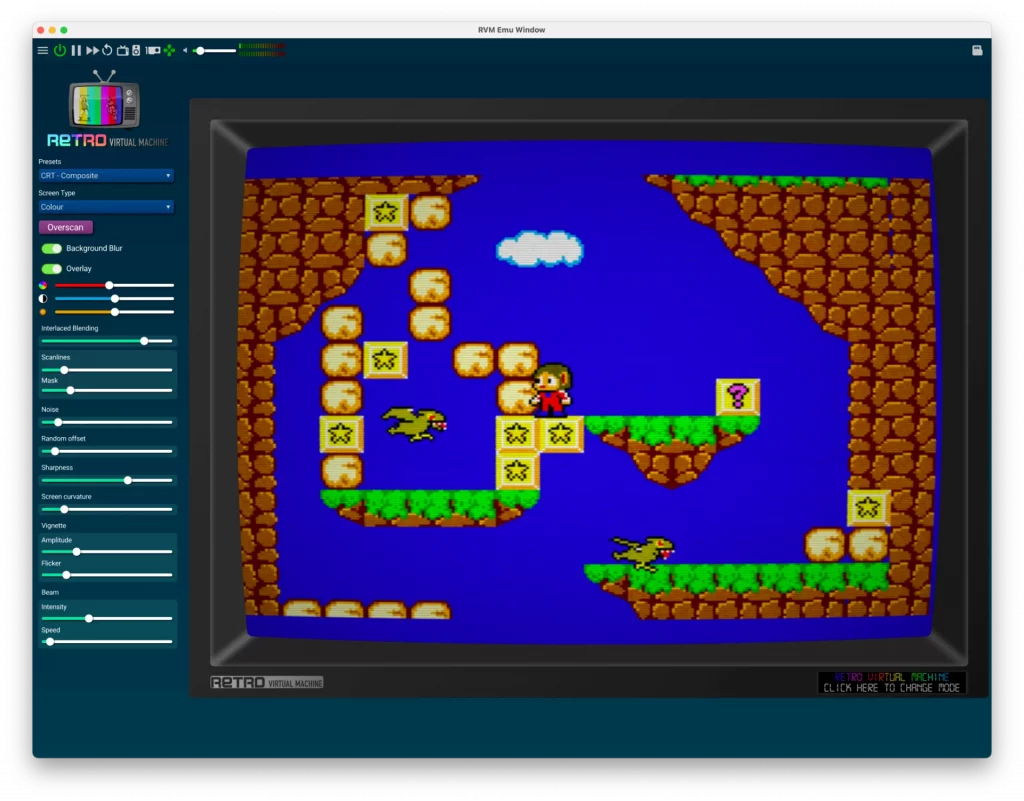Click the colour wheel icon beside the red slider
The width and height of the screenshot is (1024, 801).
coord(43,285)
